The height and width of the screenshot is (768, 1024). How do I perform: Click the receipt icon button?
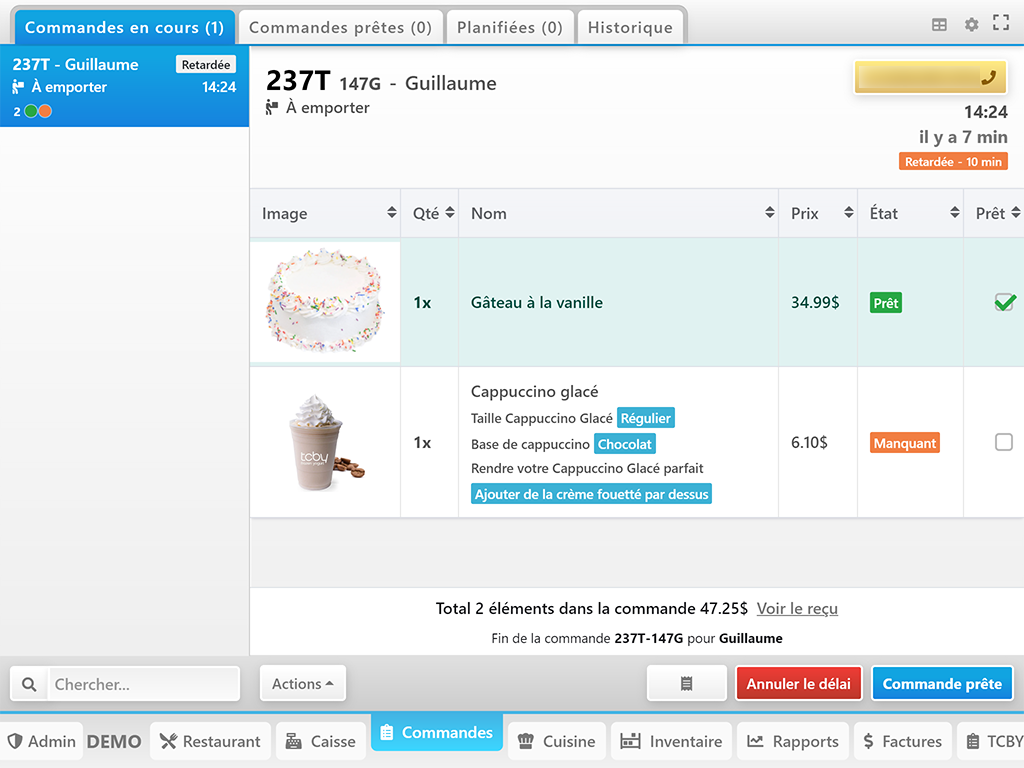click(x=686, y=684)
